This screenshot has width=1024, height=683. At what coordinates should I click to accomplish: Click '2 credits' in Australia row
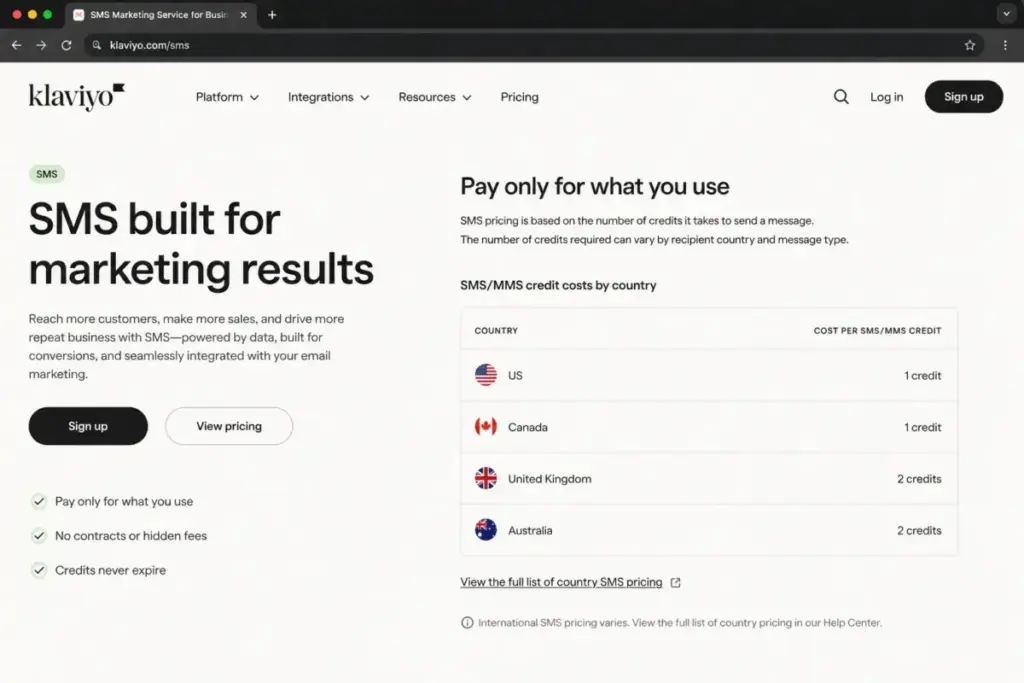pyautogui.click(x=919, y=530)
